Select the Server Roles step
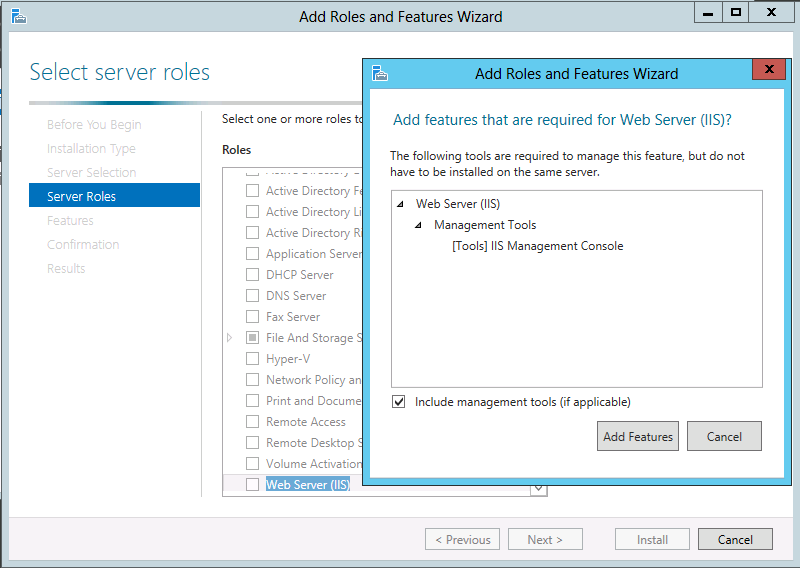Viewport: 800px width, 568px height. [x=114, y=196]
